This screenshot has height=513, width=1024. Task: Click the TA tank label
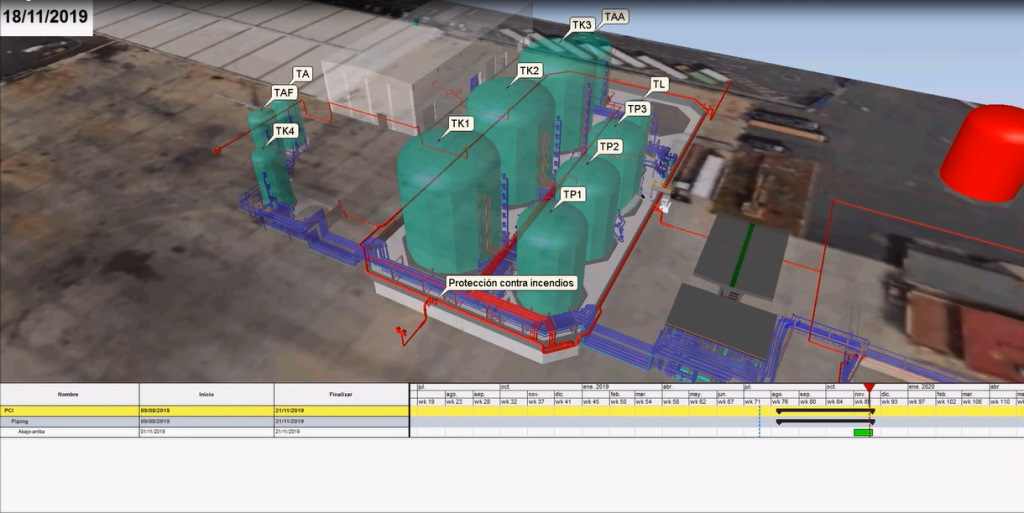(303, 74)
